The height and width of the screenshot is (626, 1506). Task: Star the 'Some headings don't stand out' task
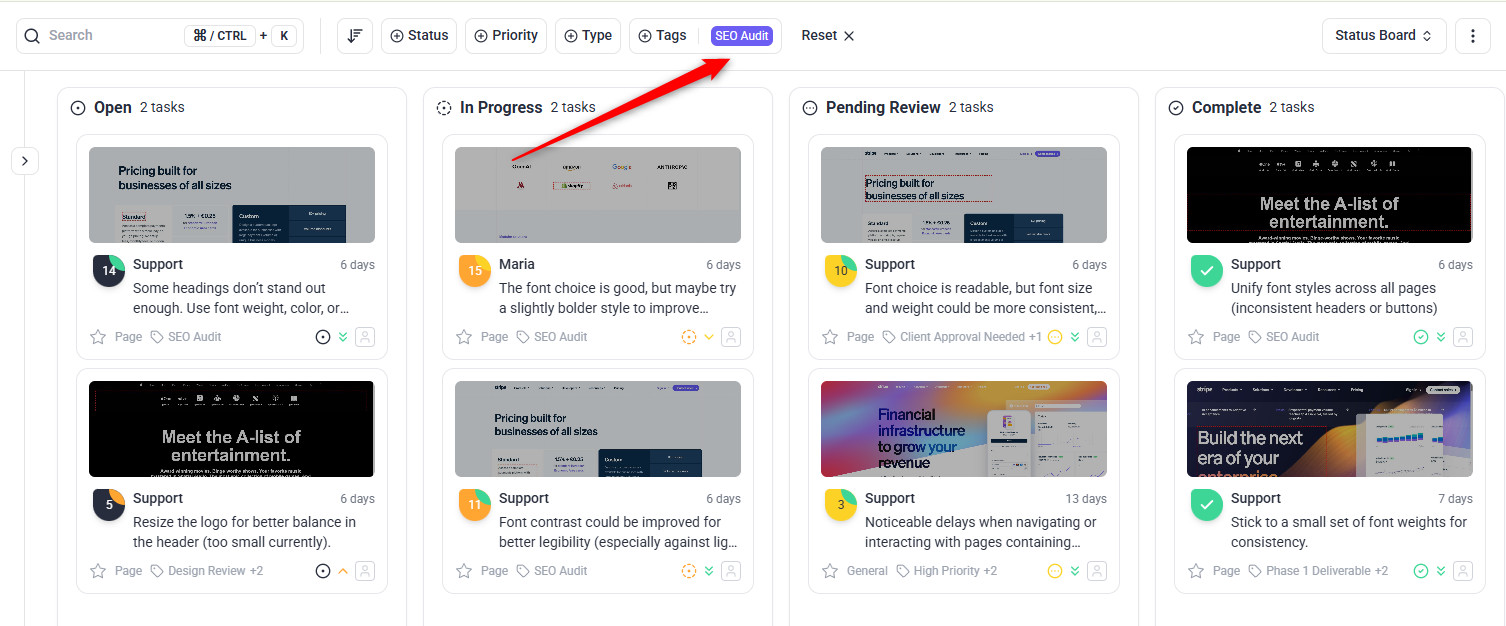[98, 337]
